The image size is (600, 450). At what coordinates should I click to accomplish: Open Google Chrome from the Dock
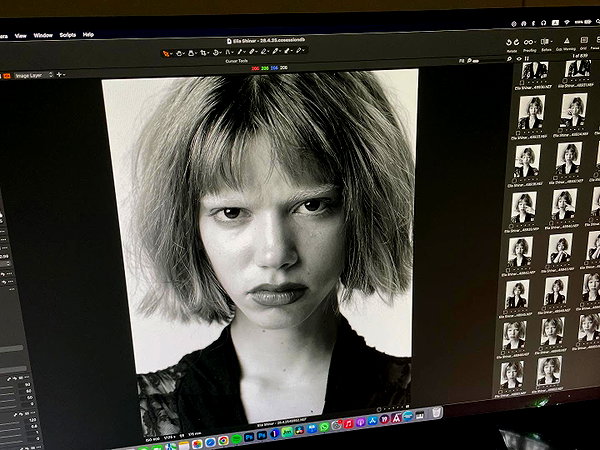[223, 440]
